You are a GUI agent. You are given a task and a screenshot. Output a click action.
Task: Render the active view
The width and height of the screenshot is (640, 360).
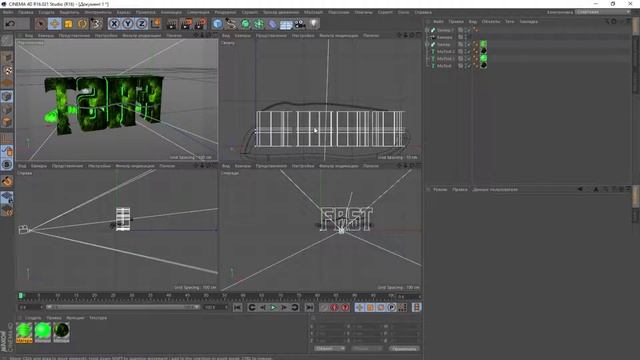172,24
